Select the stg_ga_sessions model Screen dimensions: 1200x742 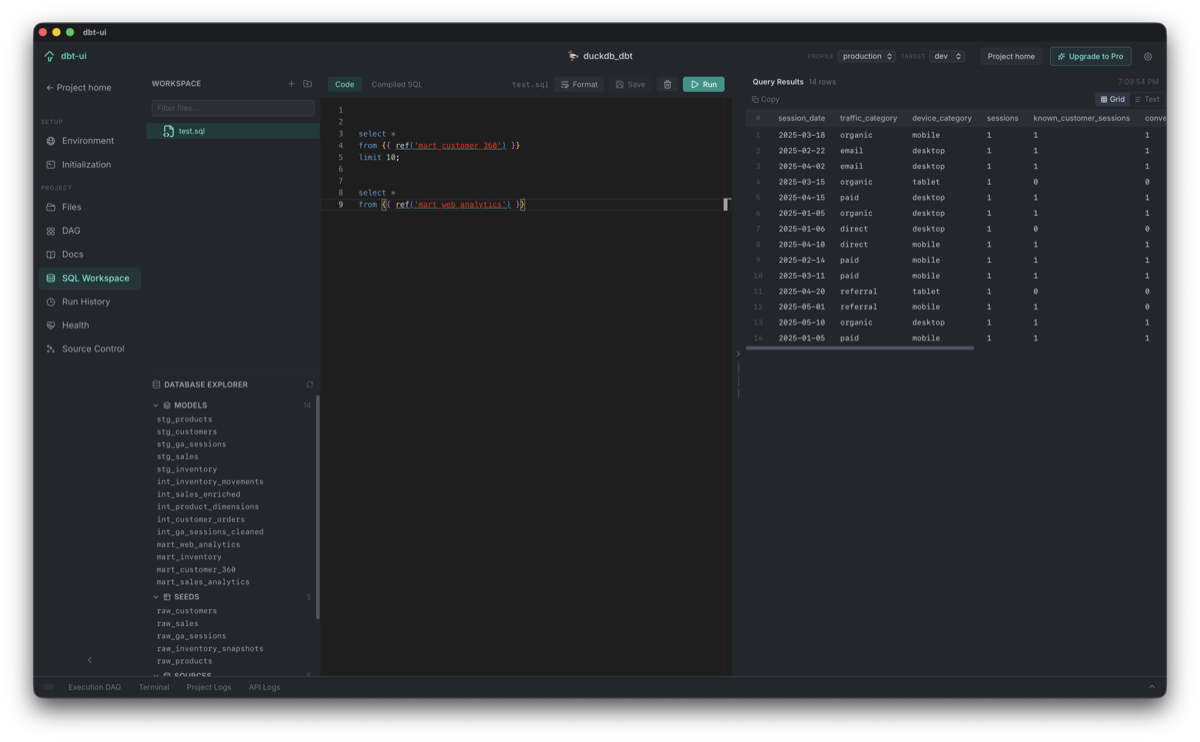pos(191,444)
